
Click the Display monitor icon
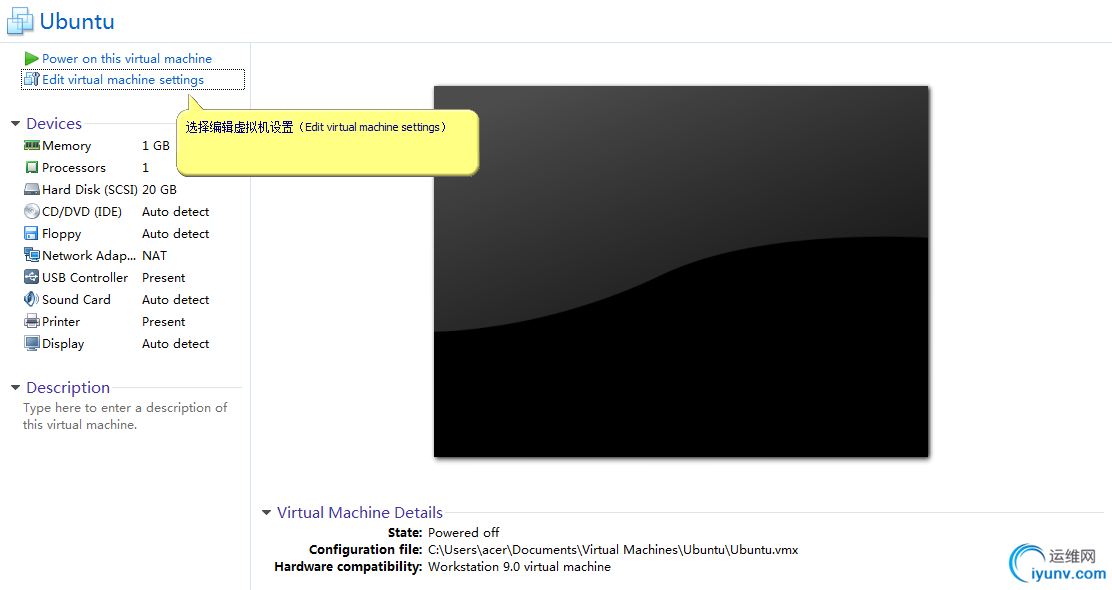point(32,343)
